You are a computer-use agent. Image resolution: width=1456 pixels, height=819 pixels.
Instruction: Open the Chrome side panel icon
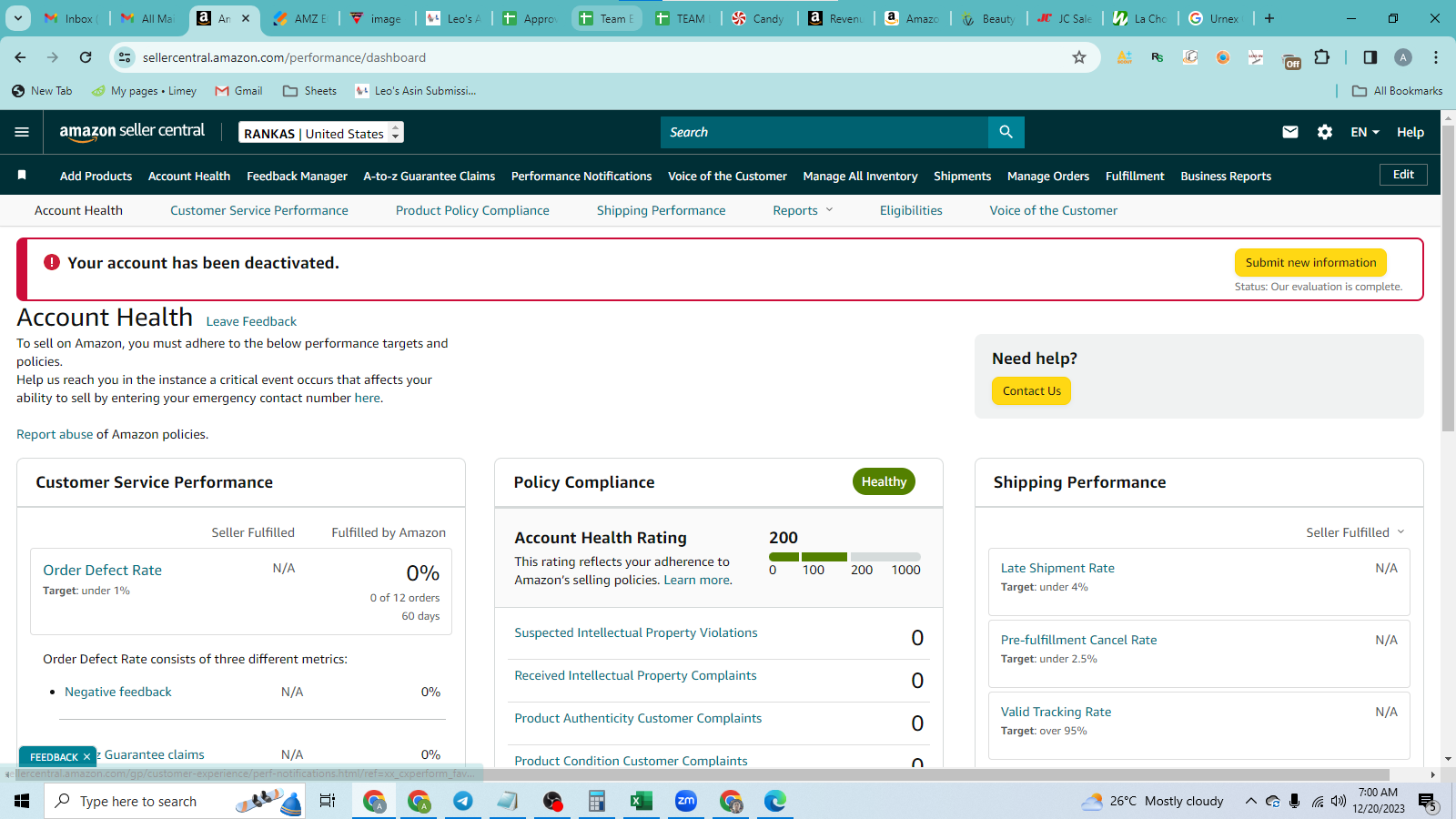pyautogui.click(x=1370, y=57)
